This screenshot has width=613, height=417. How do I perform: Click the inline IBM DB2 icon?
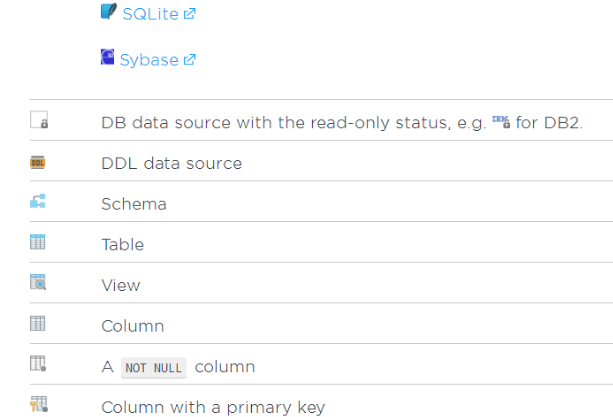pos(502,121)
